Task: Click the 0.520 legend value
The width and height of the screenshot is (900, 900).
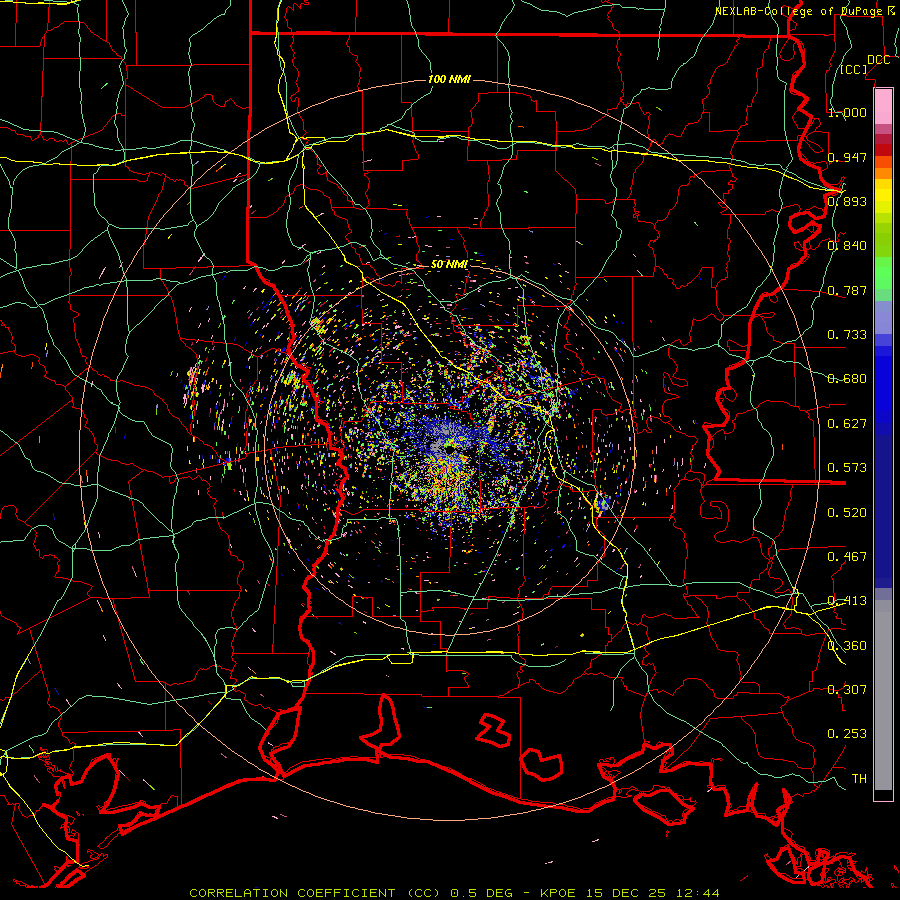Action: (847, 513)
